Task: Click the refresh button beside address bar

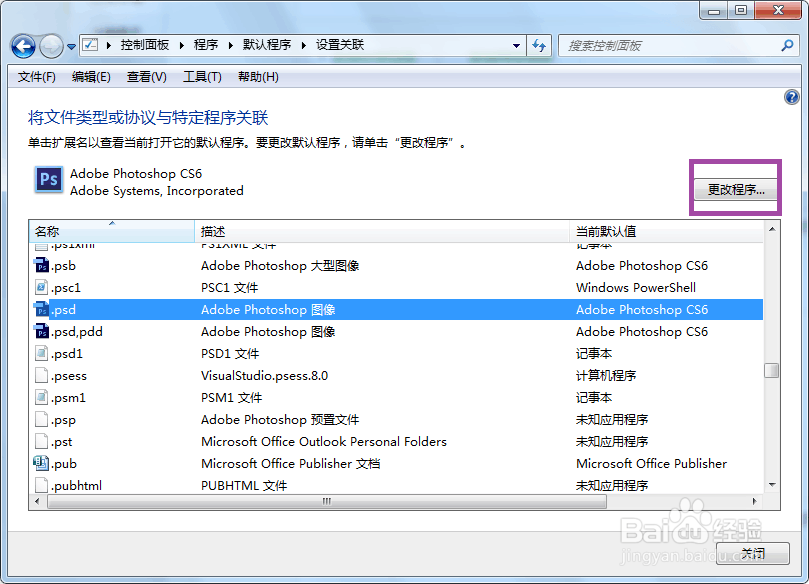Action: (539, 45)
